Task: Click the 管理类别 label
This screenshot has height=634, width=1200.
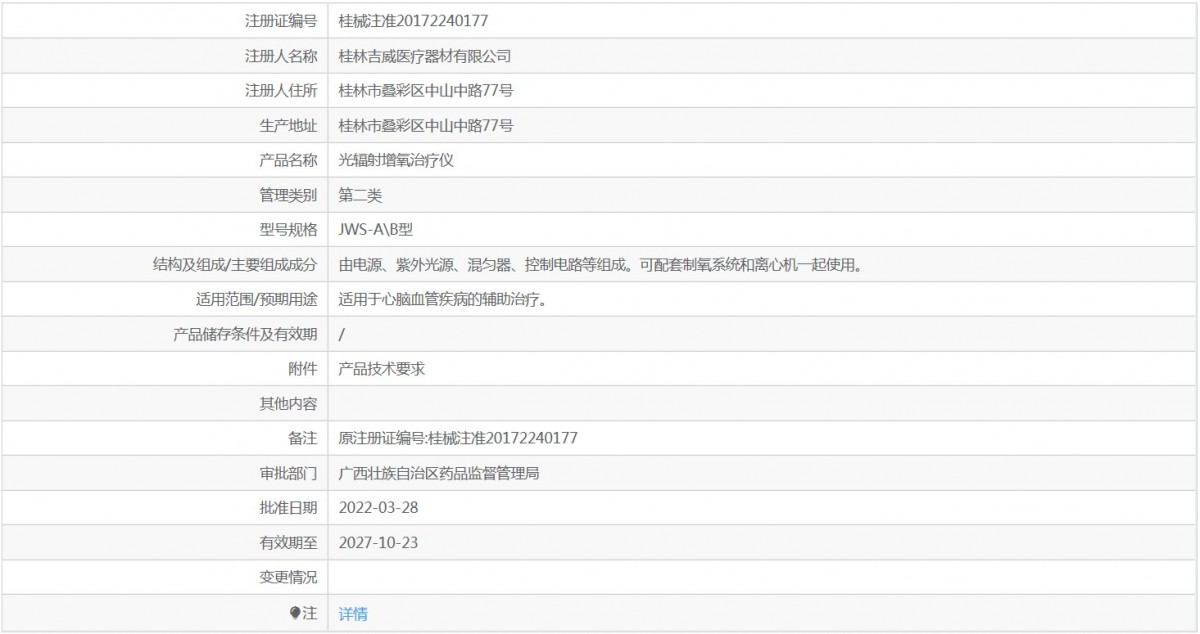Action: pyautogui.click(x=288, y=195)
